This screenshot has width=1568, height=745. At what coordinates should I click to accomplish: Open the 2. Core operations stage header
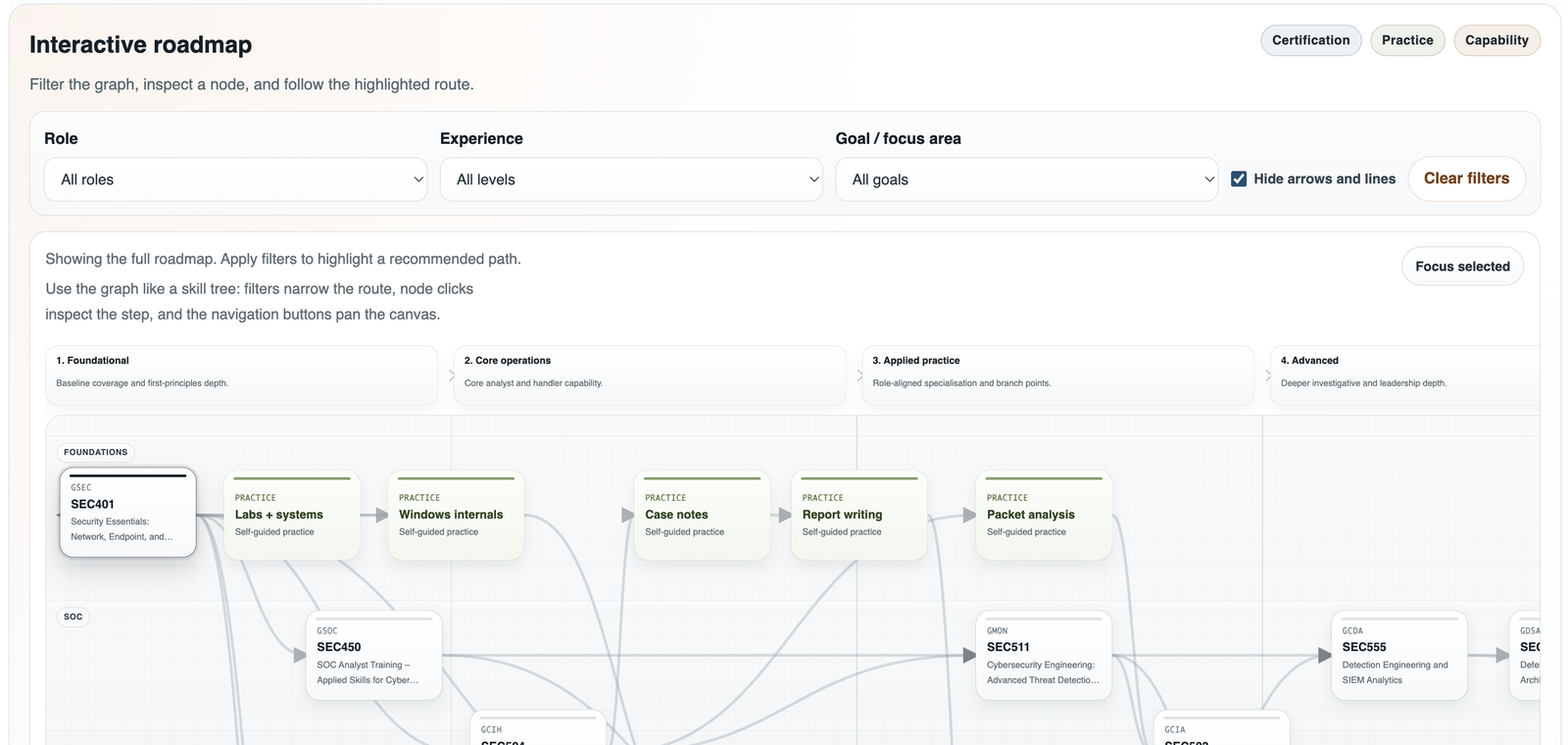[650, 374]
